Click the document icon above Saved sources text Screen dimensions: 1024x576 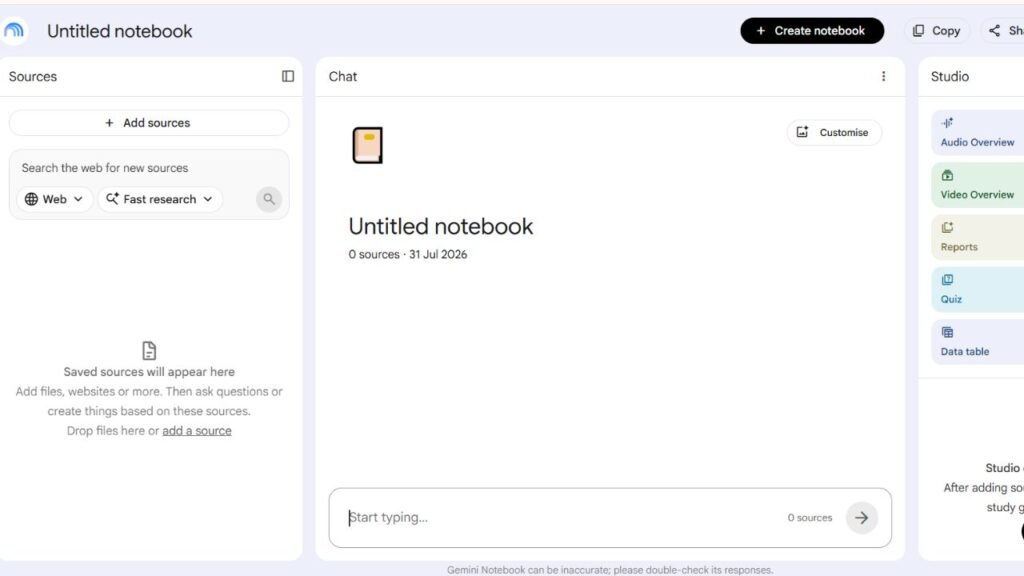(x=149, y=351)
